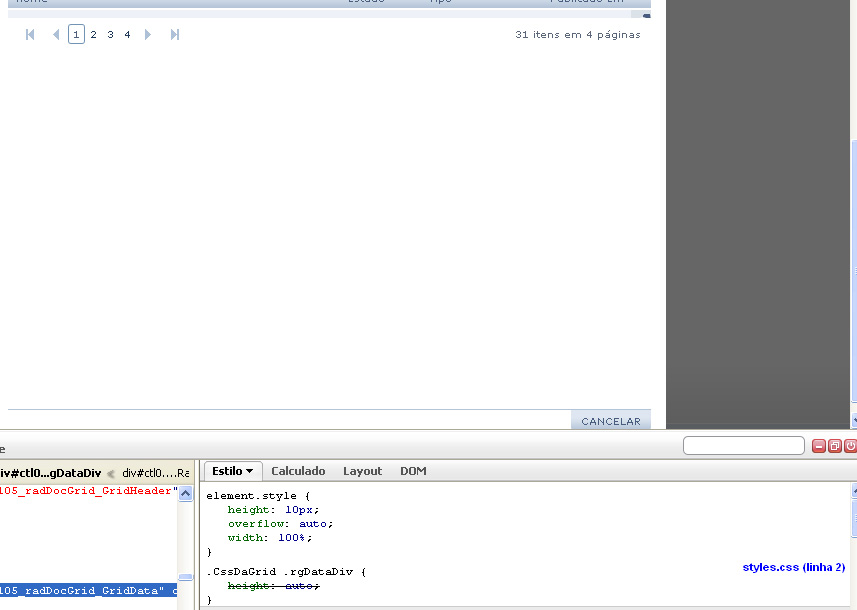Click the style panel scrollbar

pos(854,519)
